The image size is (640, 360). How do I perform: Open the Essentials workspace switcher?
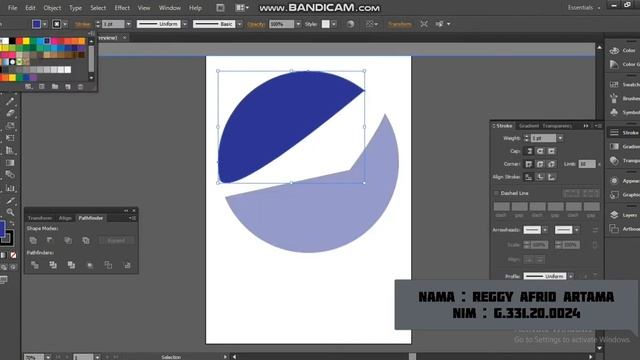(x=584, y=7)
